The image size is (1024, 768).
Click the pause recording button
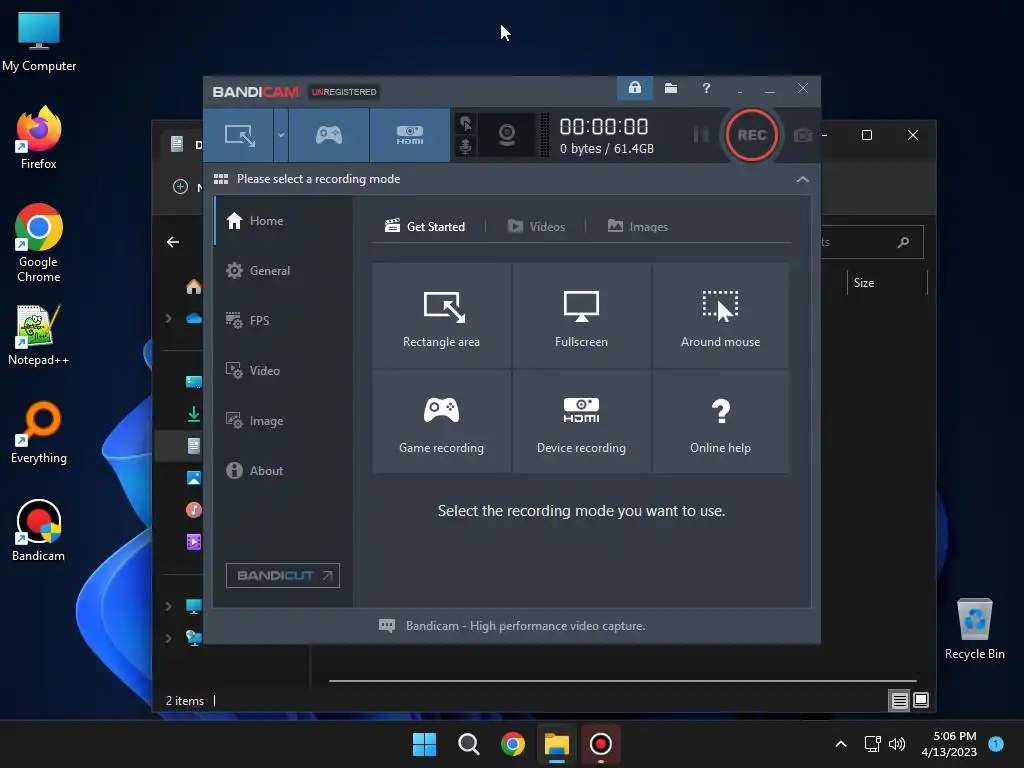tap(701, 135)
